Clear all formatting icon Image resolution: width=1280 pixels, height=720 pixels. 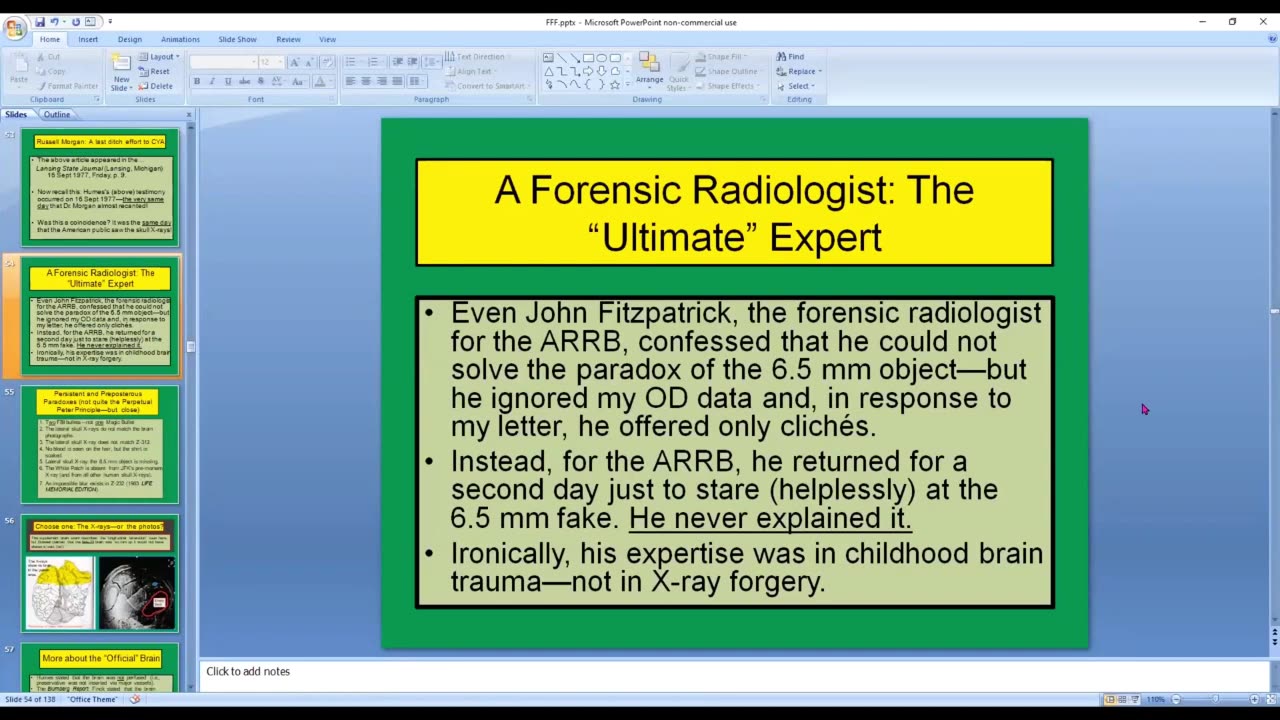(x=326, y=62)
